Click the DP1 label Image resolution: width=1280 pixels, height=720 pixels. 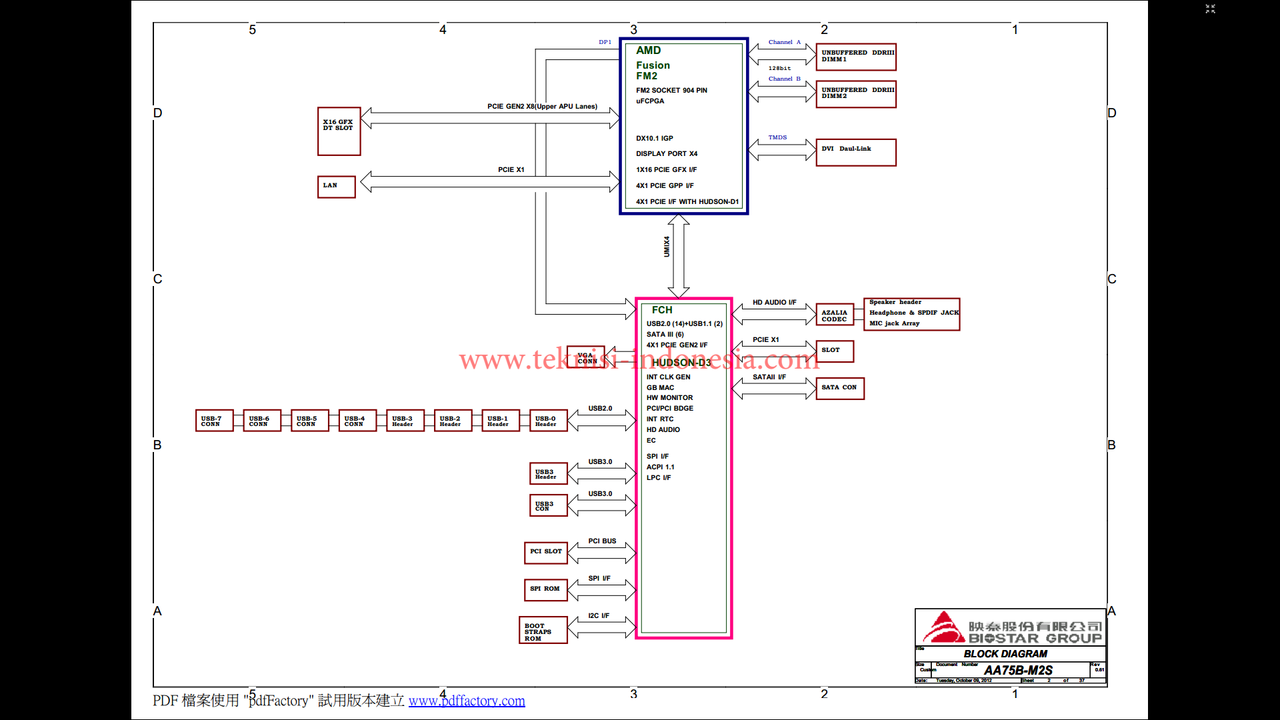(x=605, y=42)
